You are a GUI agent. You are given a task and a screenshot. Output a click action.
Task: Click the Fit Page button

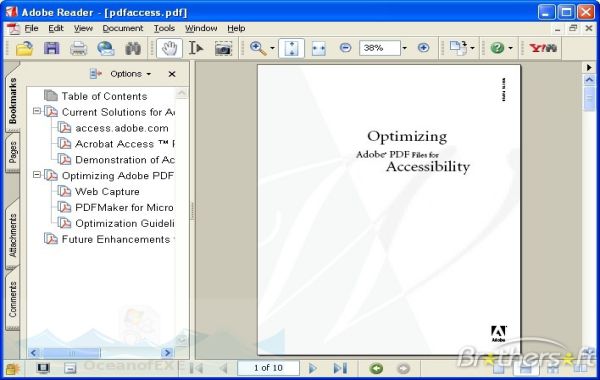coord(292,48)
